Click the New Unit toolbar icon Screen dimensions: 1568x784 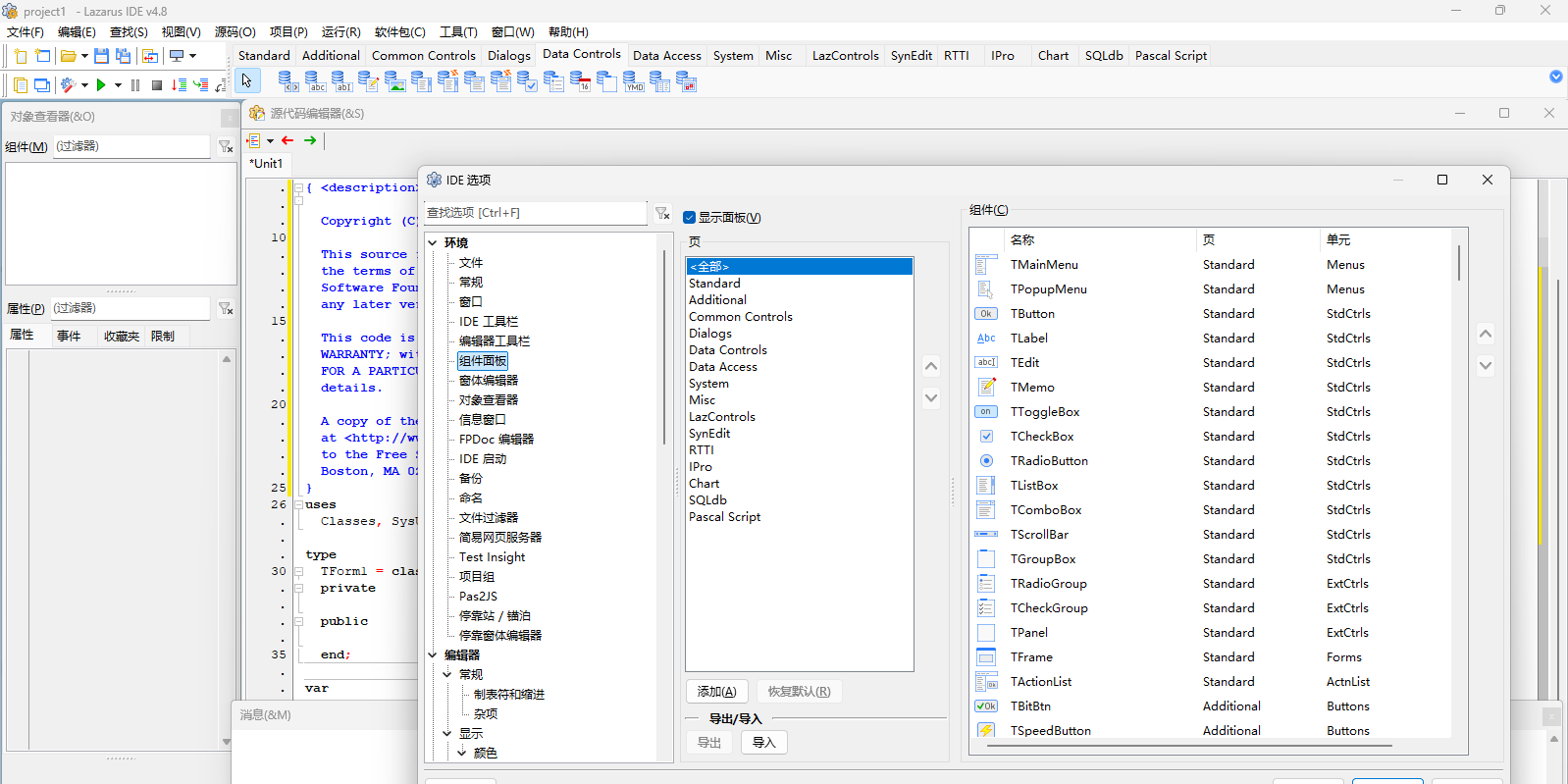[20, 56]
